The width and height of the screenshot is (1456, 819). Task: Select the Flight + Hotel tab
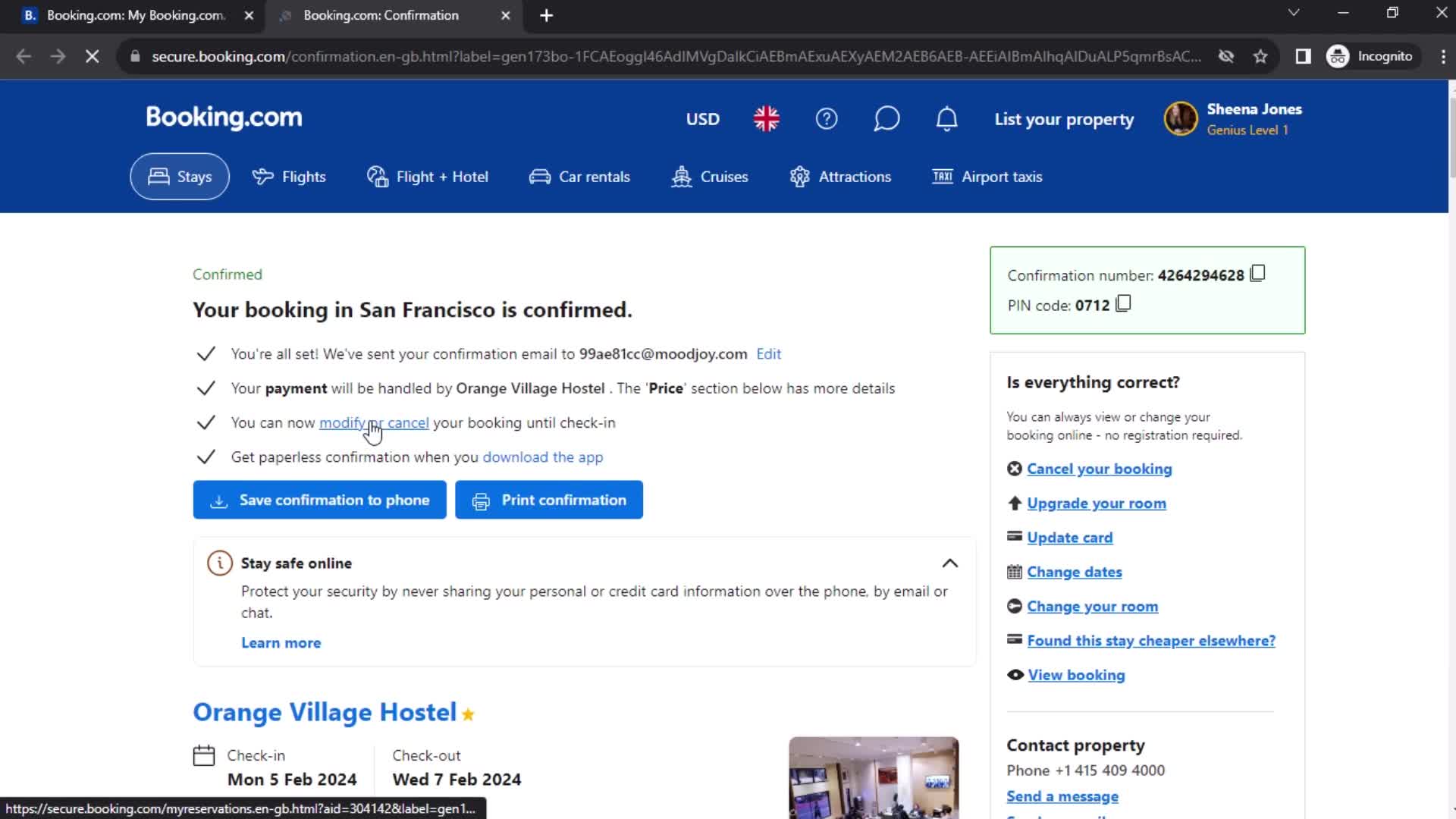pos(427,176)
